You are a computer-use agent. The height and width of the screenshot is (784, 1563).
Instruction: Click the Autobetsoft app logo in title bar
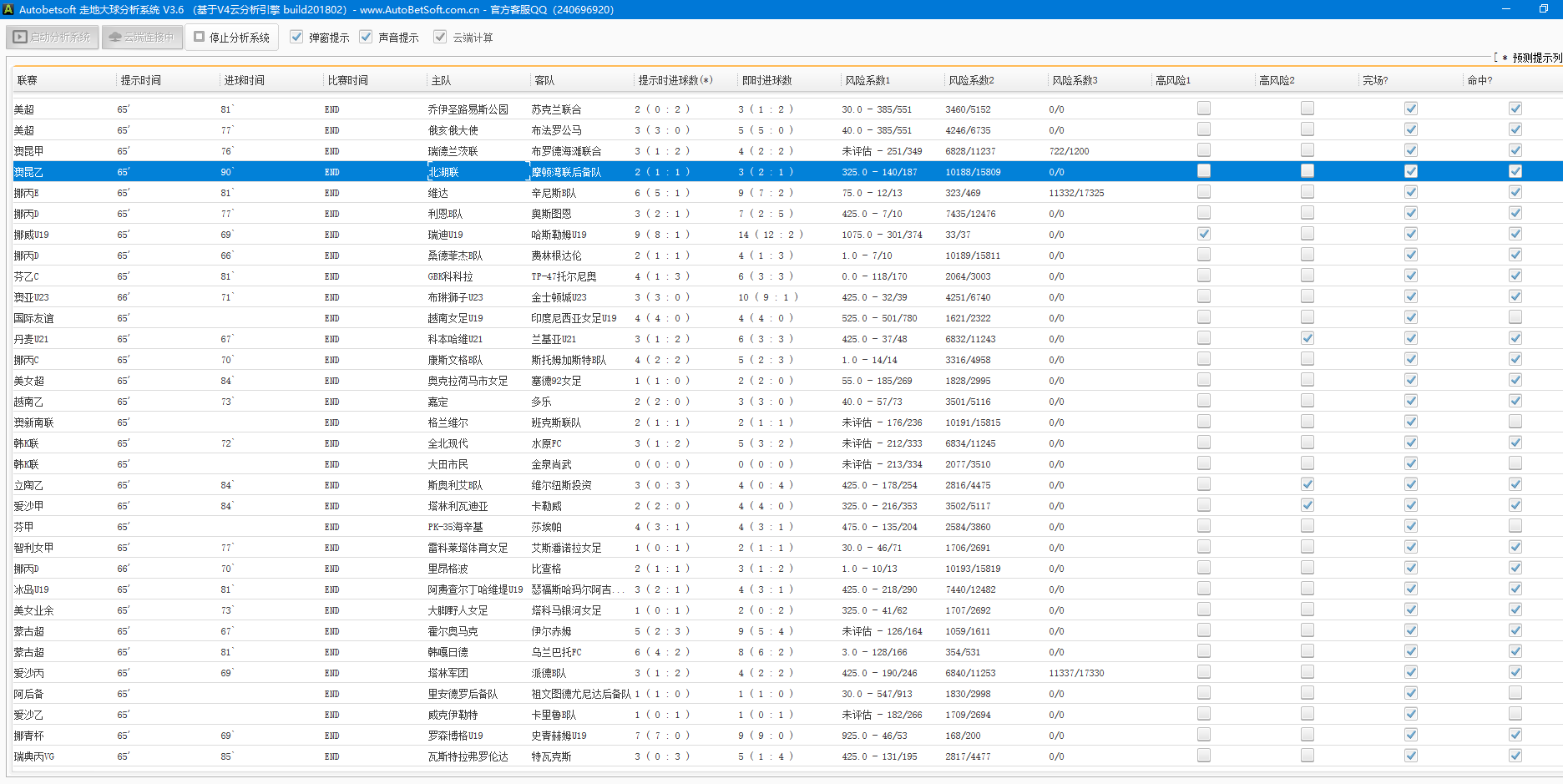9,9
